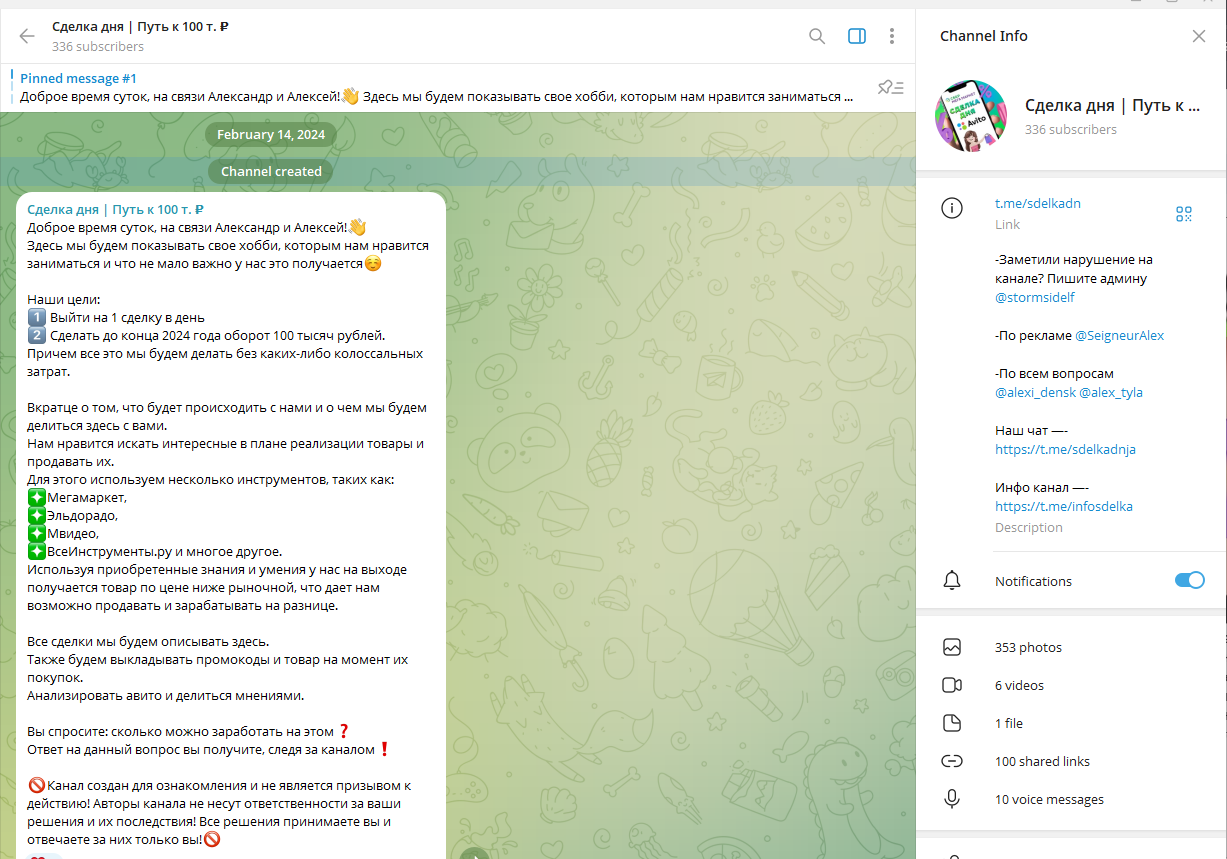Open the three-dot more options menu
The image size is (1227, 859).
[x=891, y=36]
